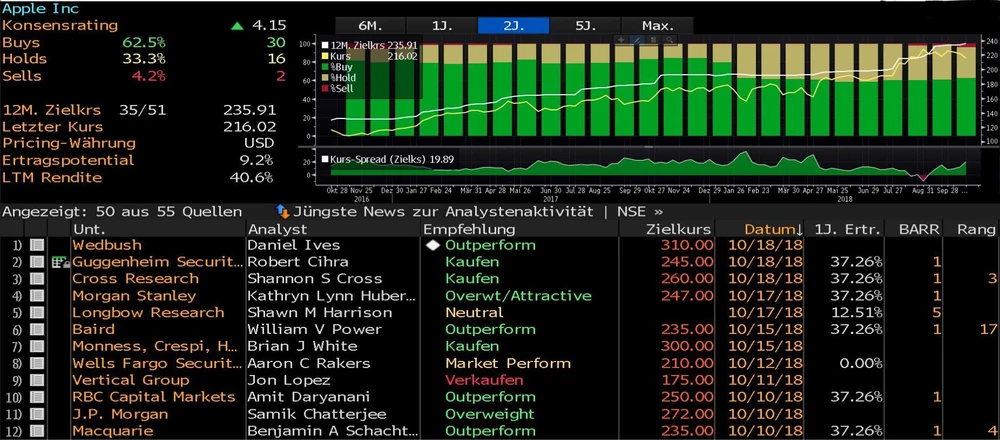1000x440 pixels.
Task: Click the document icon for Morgan Stanley
Action: (37, 296)
